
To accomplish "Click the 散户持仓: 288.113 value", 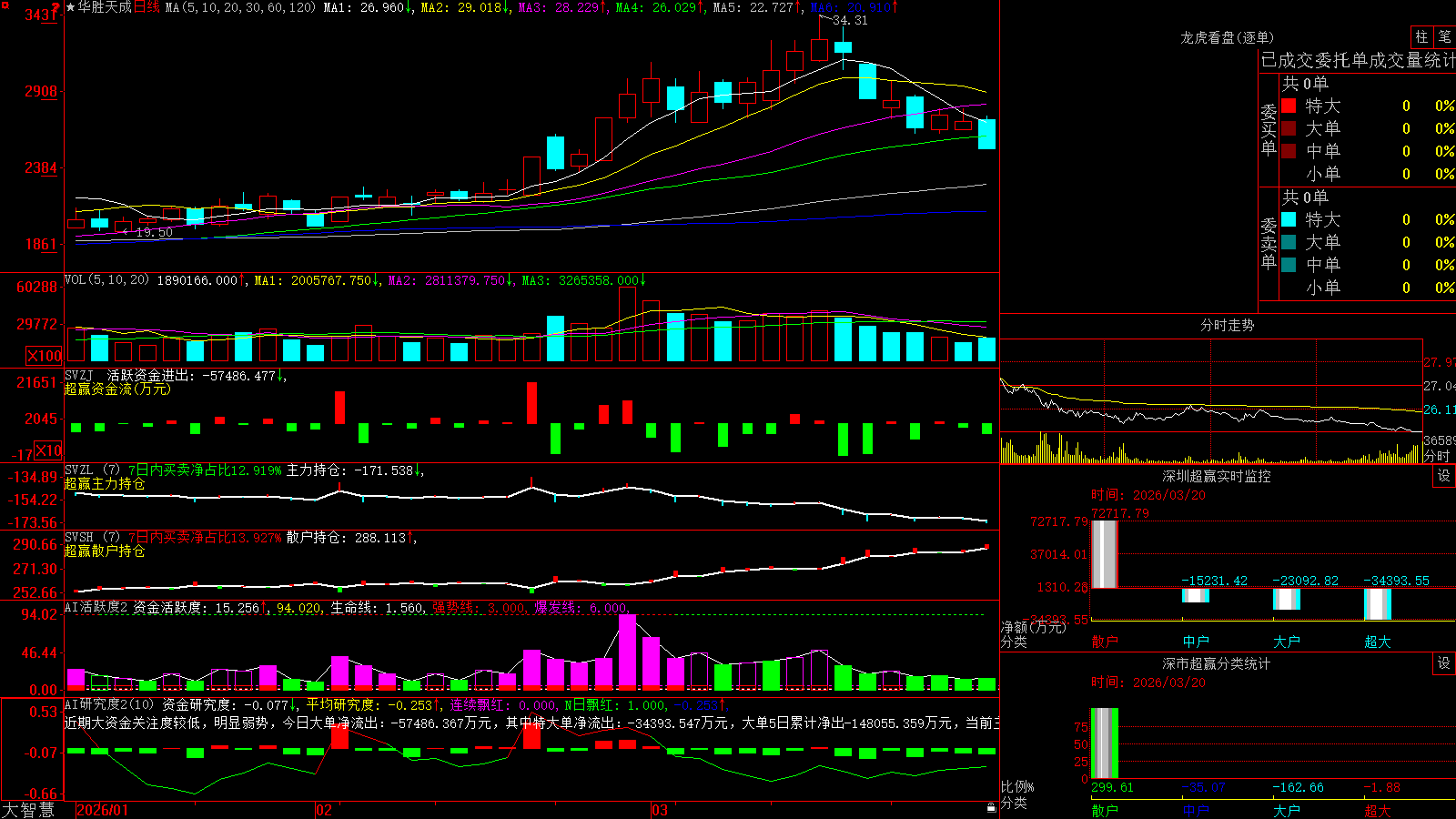I will [351, 538].
